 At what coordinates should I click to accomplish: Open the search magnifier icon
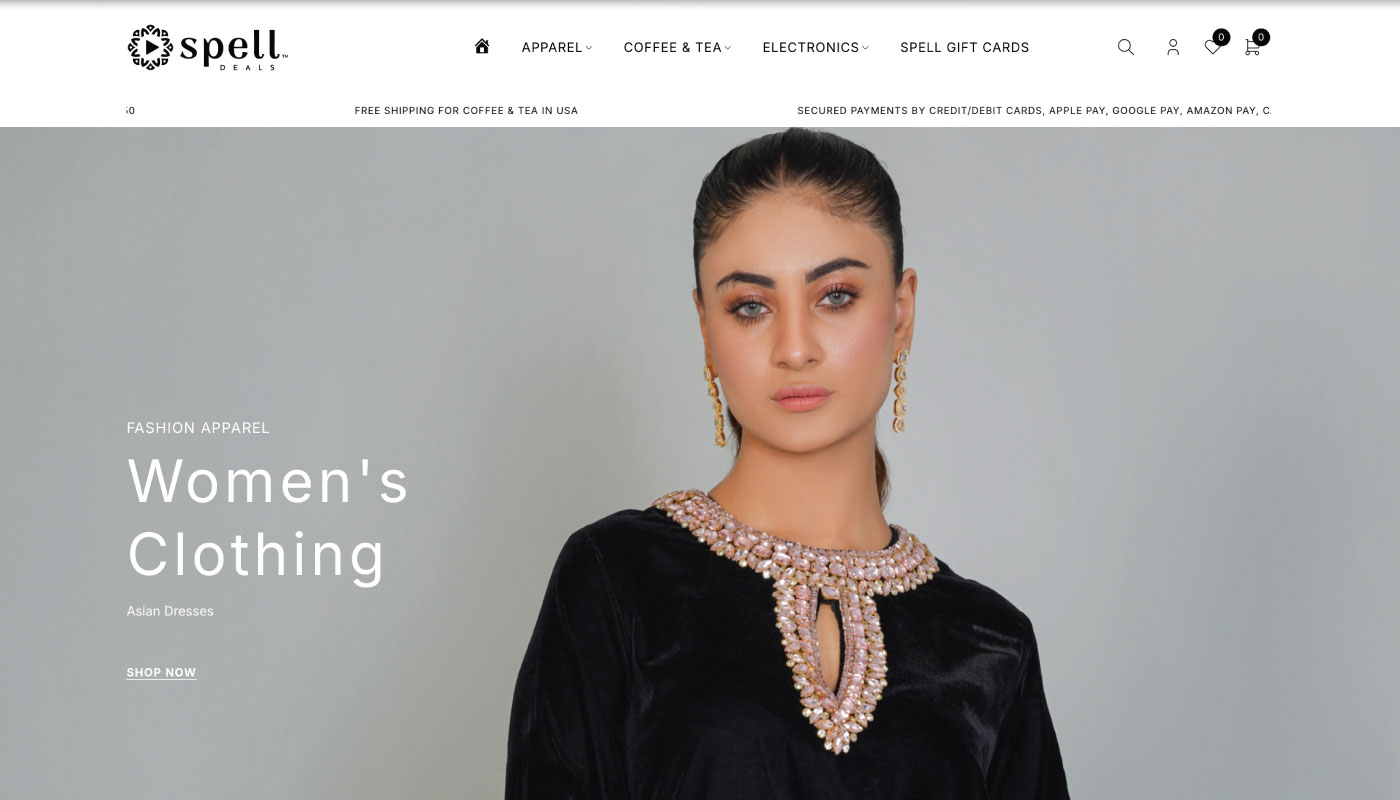[1126, 47]
